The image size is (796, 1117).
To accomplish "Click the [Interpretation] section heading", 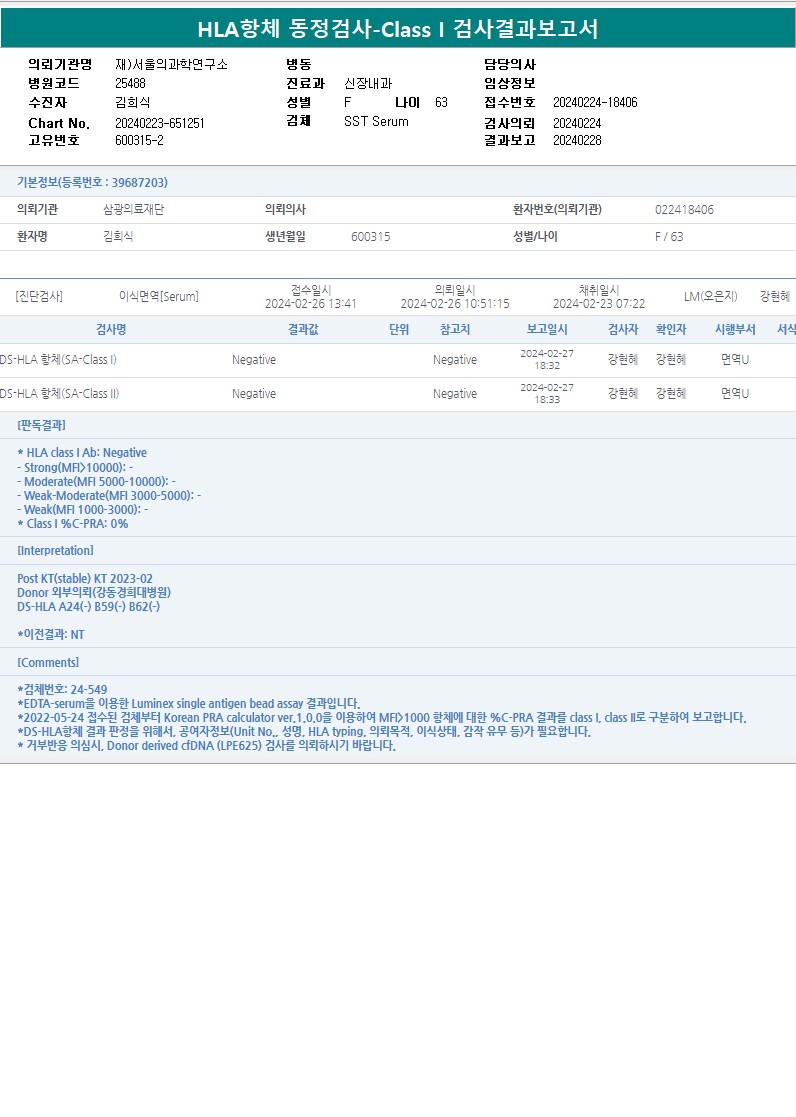I will pos(56,551).
